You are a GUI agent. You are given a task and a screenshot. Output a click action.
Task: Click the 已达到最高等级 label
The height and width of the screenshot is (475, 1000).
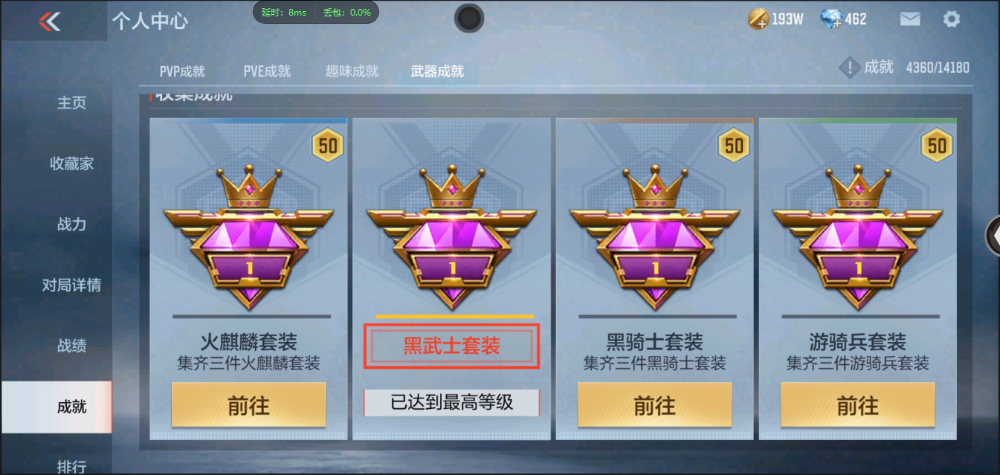click(x=452, y=403)
